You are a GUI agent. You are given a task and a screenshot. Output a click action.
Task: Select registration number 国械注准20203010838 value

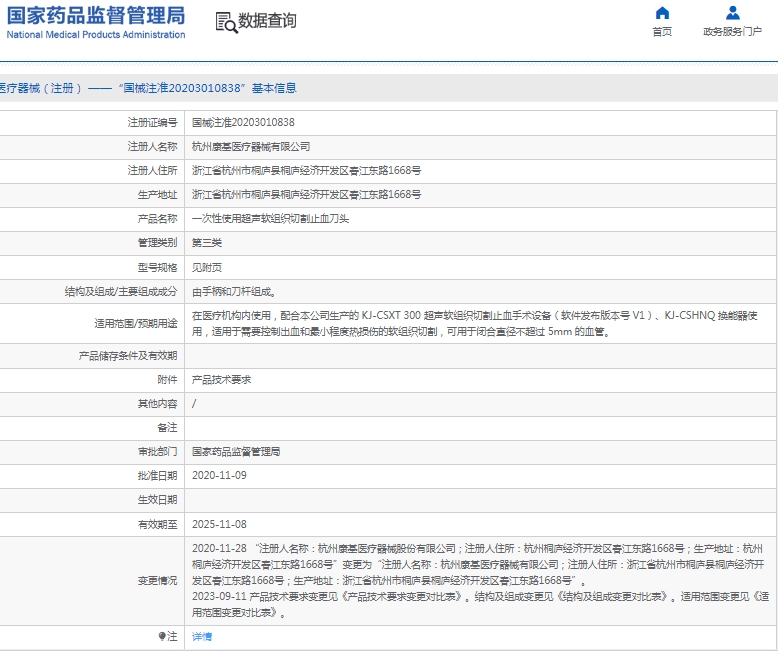[x=243, y=122]
